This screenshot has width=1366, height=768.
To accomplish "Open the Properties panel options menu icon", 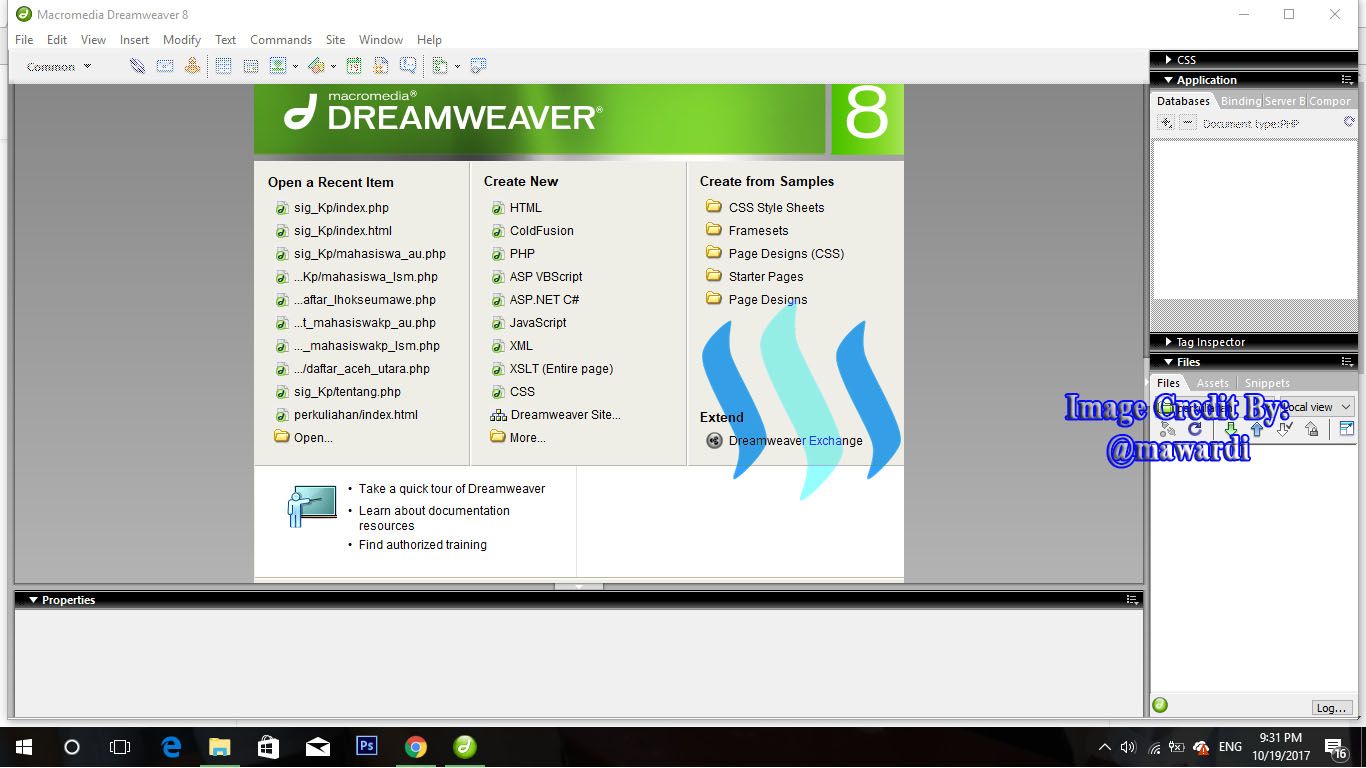I will point(1132,600).
